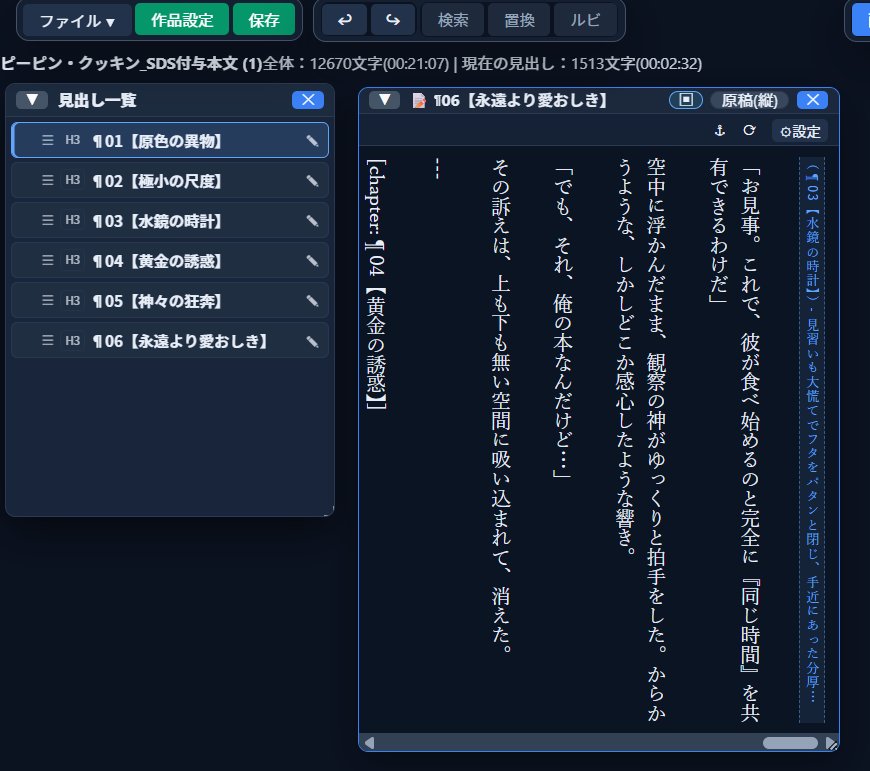Image resolution: width=870 pixels, height=771 pixels.
Task: Open the 置換 replace tool
Action: (x=519, y=20)
